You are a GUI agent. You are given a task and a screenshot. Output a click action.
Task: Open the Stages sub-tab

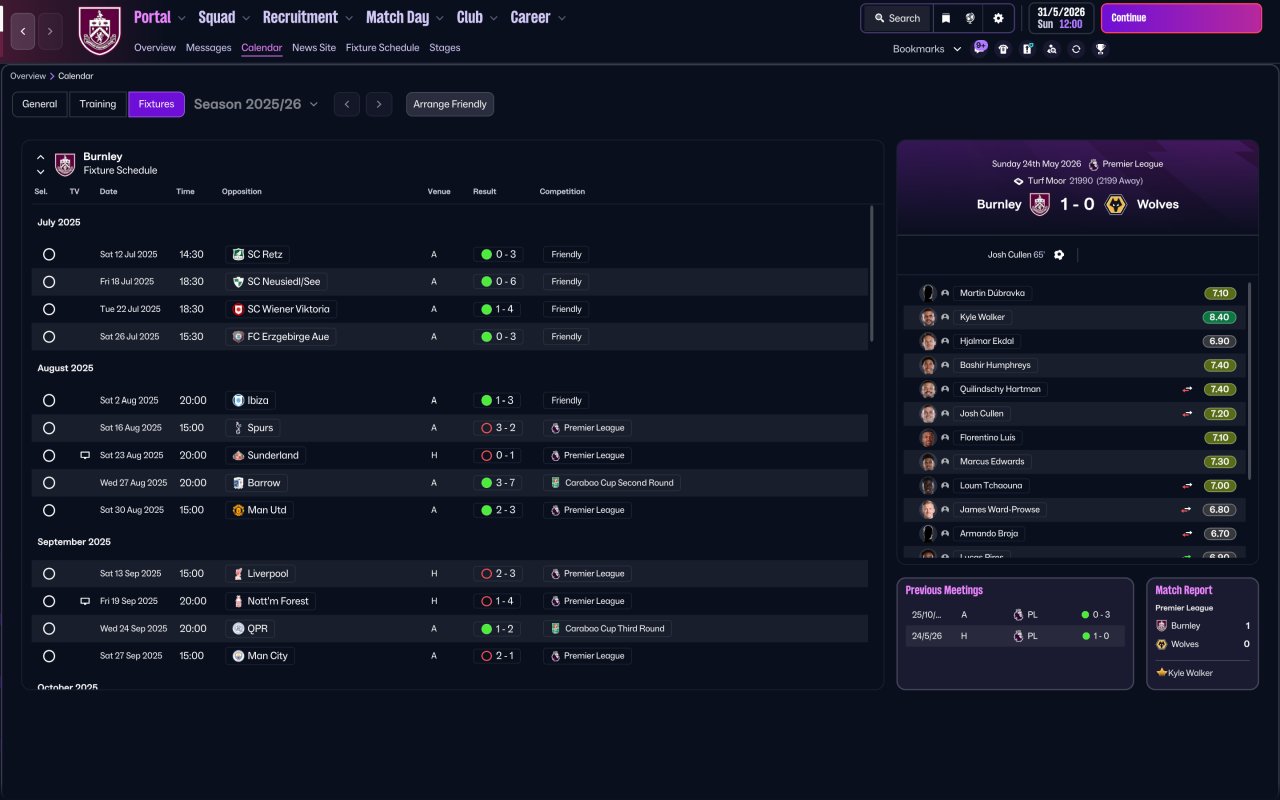(445, 48)
